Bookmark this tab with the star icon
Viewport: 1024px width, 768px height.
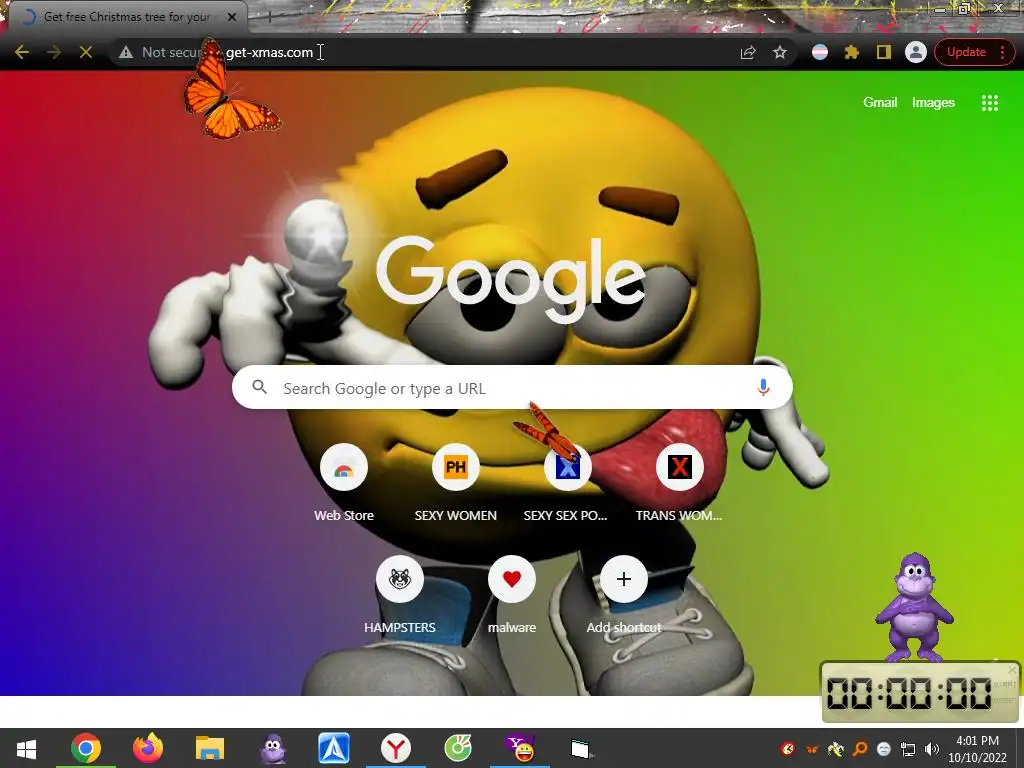point(780,52)
